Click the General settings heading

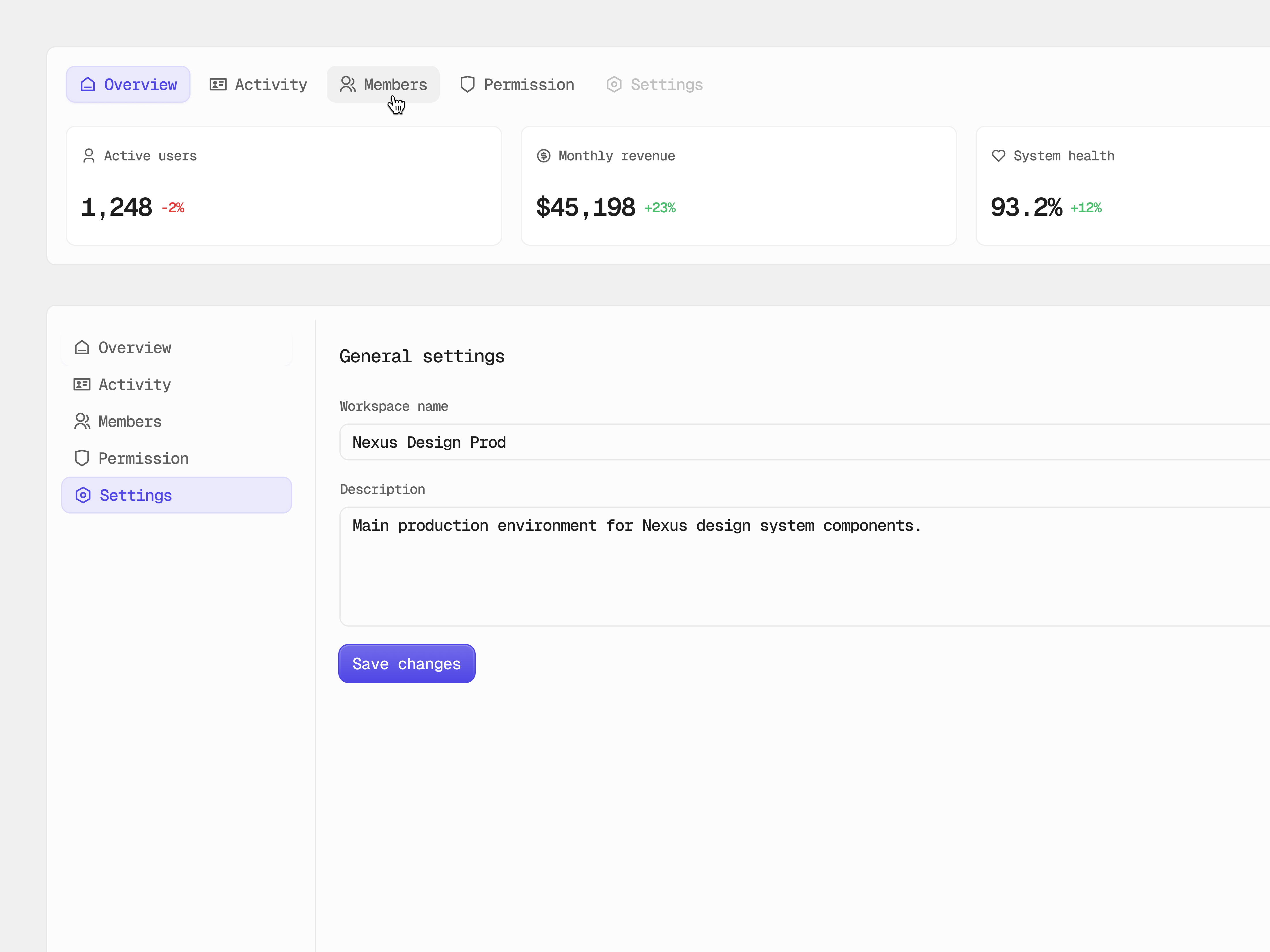pos(422,356)
